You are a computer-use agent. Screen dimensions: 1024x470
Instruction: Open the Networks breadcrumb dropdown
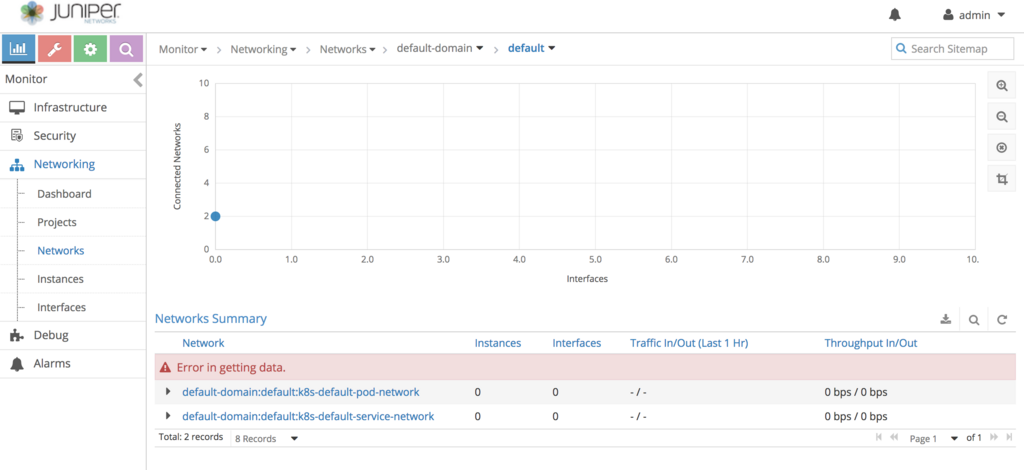tap(347, 49)
